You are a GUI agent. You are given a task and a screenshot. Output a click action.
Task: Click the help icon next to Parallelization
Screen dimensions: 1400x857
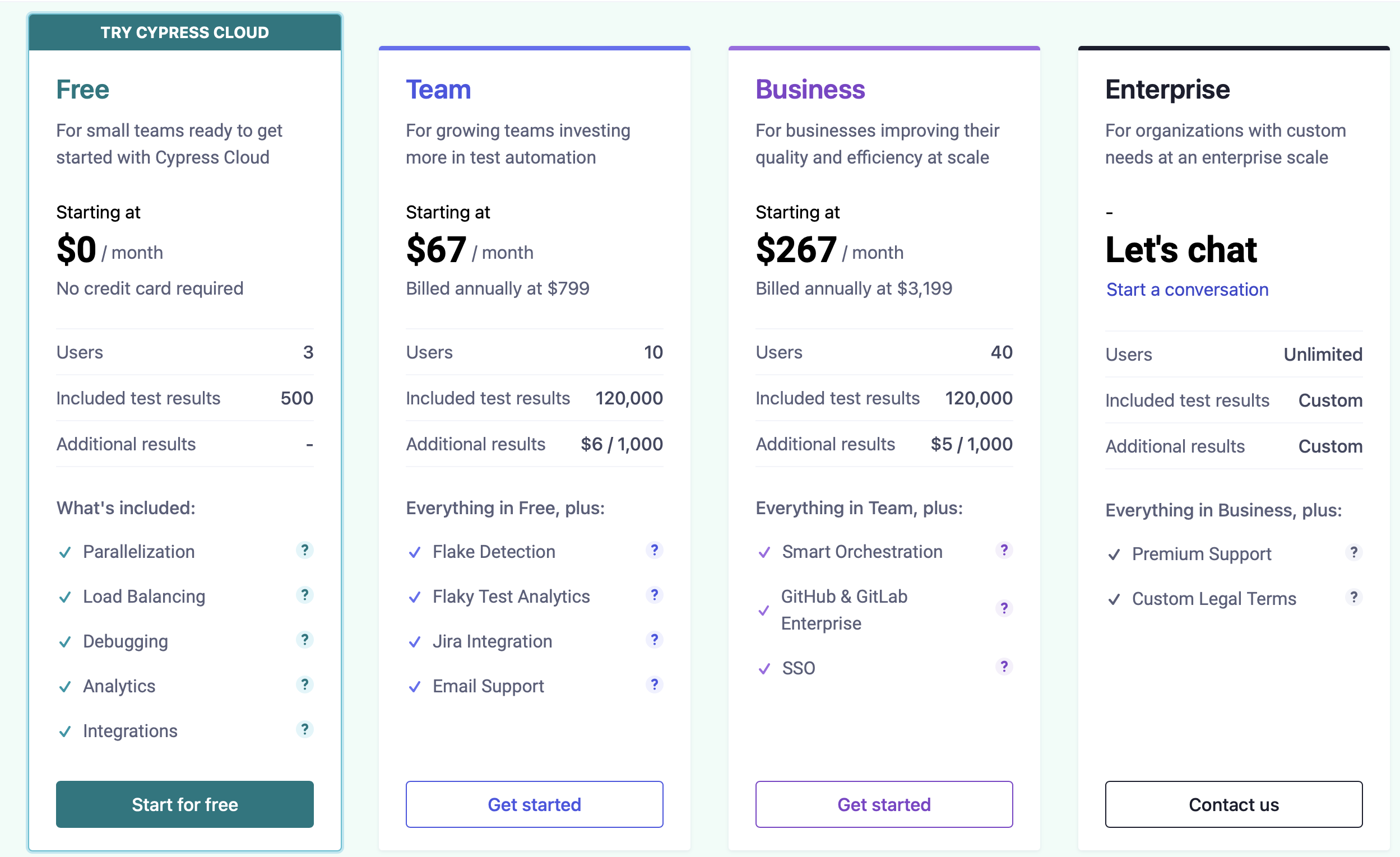click(x=304, y=550)
